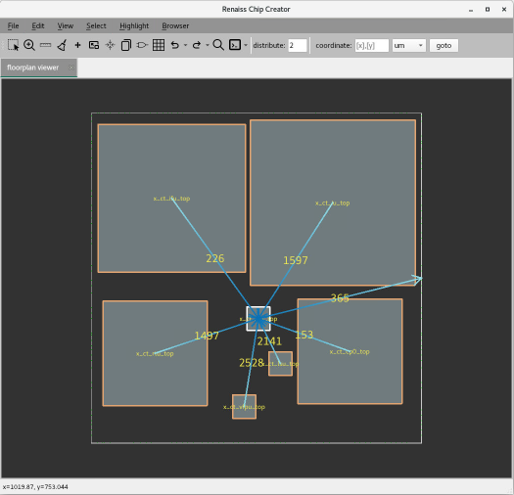Screen dimensions: 514x495
Task: Expand the redo history dropdown arrow
Action: (x=207, y=45)
